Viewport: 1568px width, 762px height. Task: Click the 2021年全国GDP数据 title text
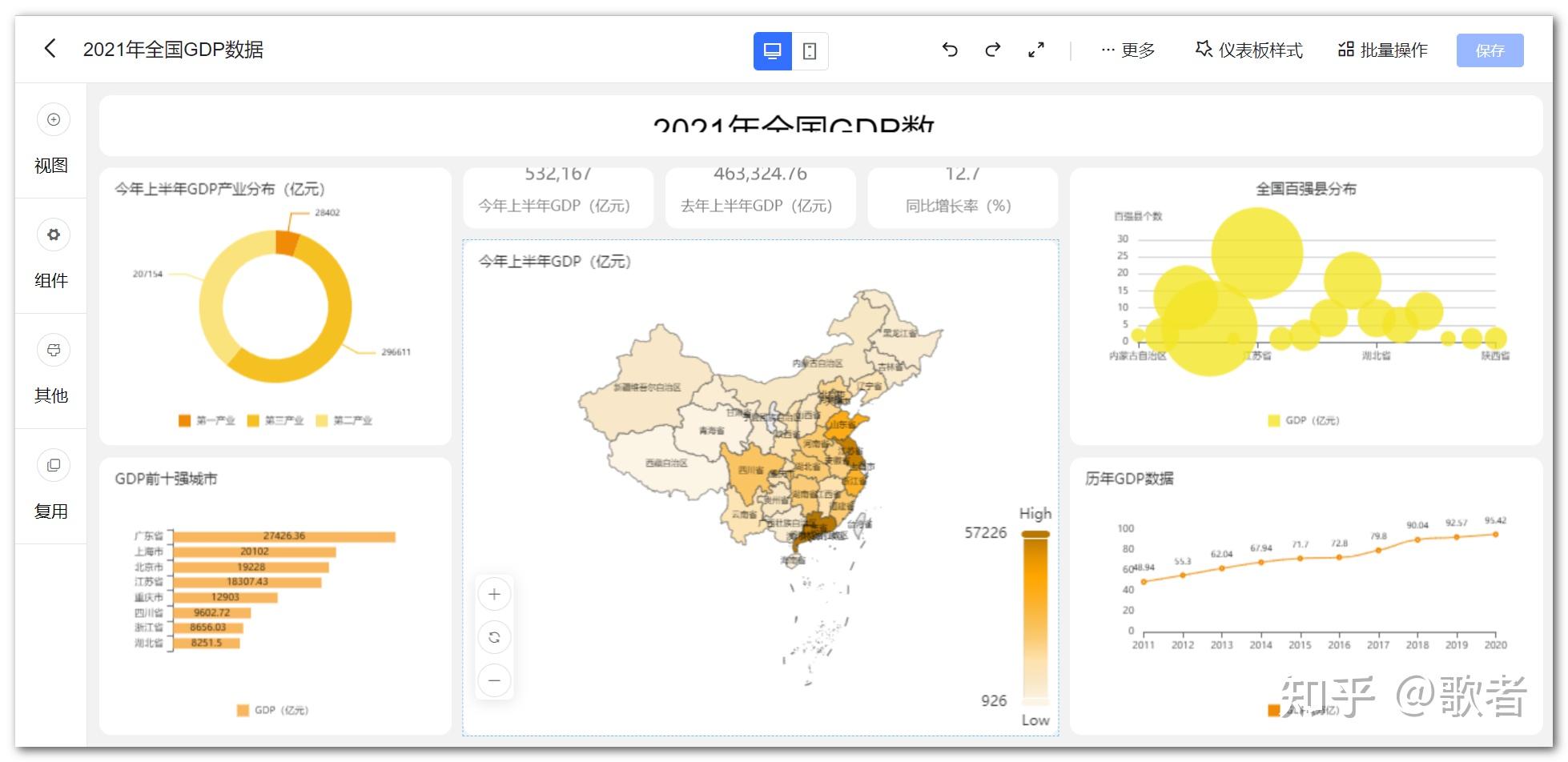click(x=175, y=50)
